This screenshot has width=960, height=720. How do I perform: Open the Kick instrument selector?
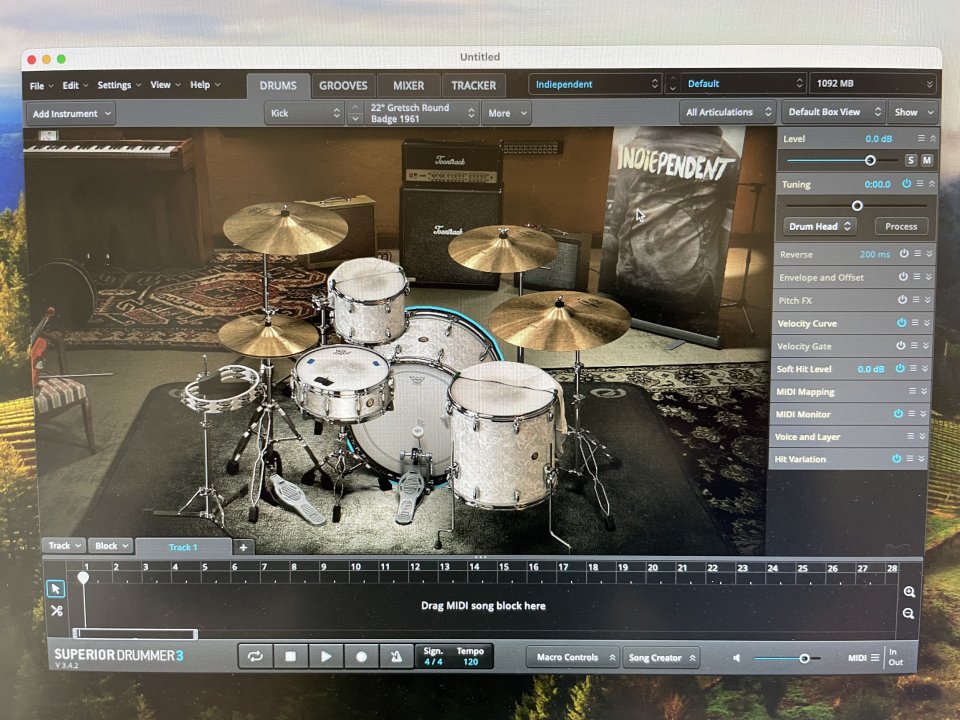tap(303, 113)
